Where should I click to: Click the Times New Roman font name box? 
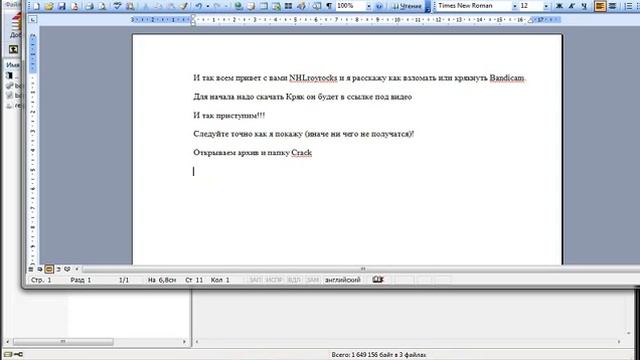474,6
